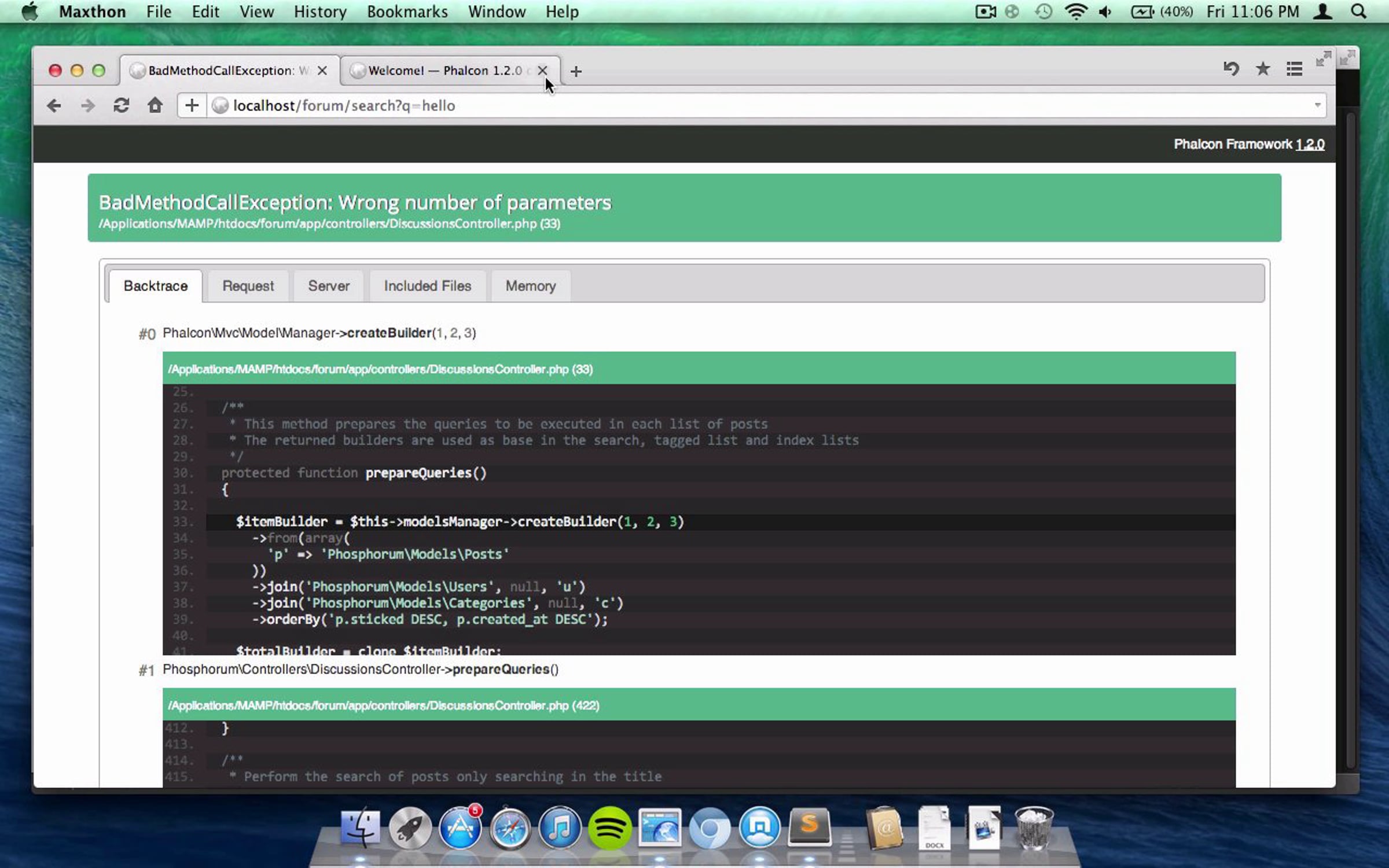The height and width of the screenshot is (868, 1389).
Task: Open Spotlight search magnifier
Action: 1358,12
